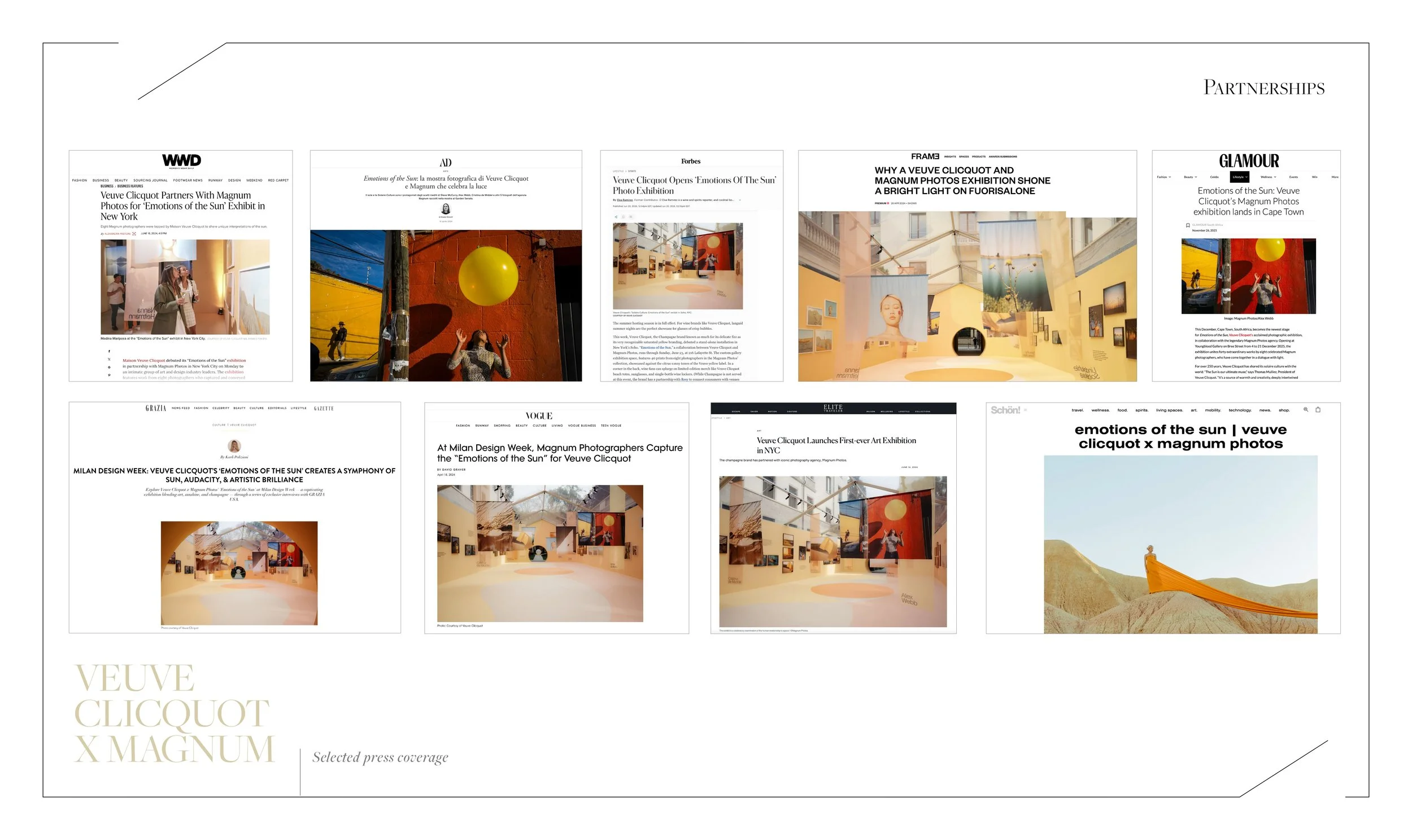This screenshot has height=840, width=1412.
Task: Click the FRAME exhibition space photo
Action: coord(967,296)
